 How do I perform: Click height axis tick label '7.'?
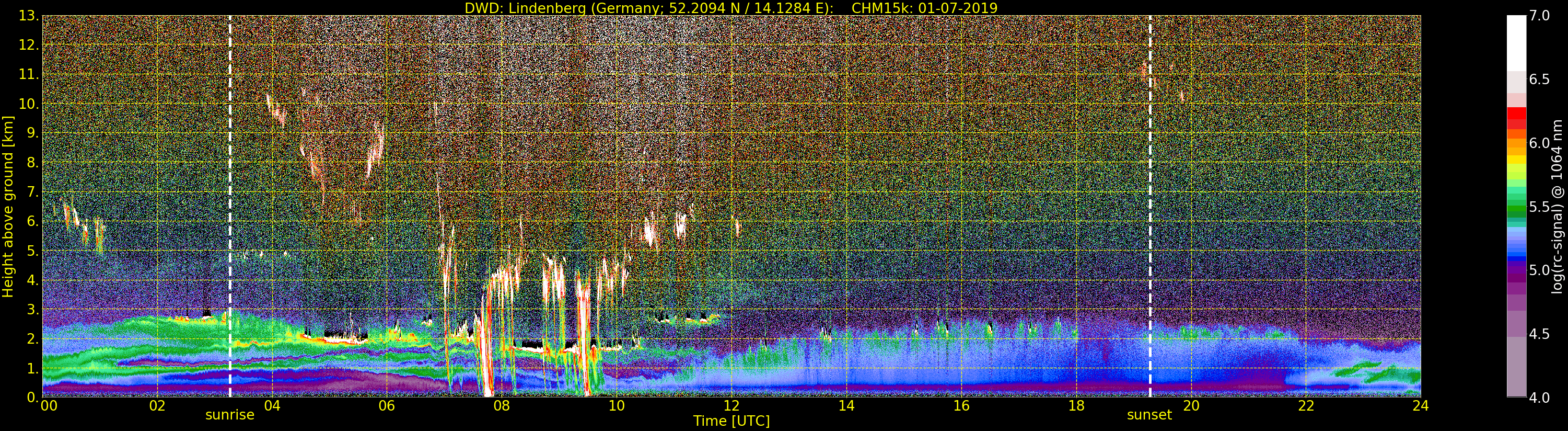pyautogui.click(x=32, y=192)
